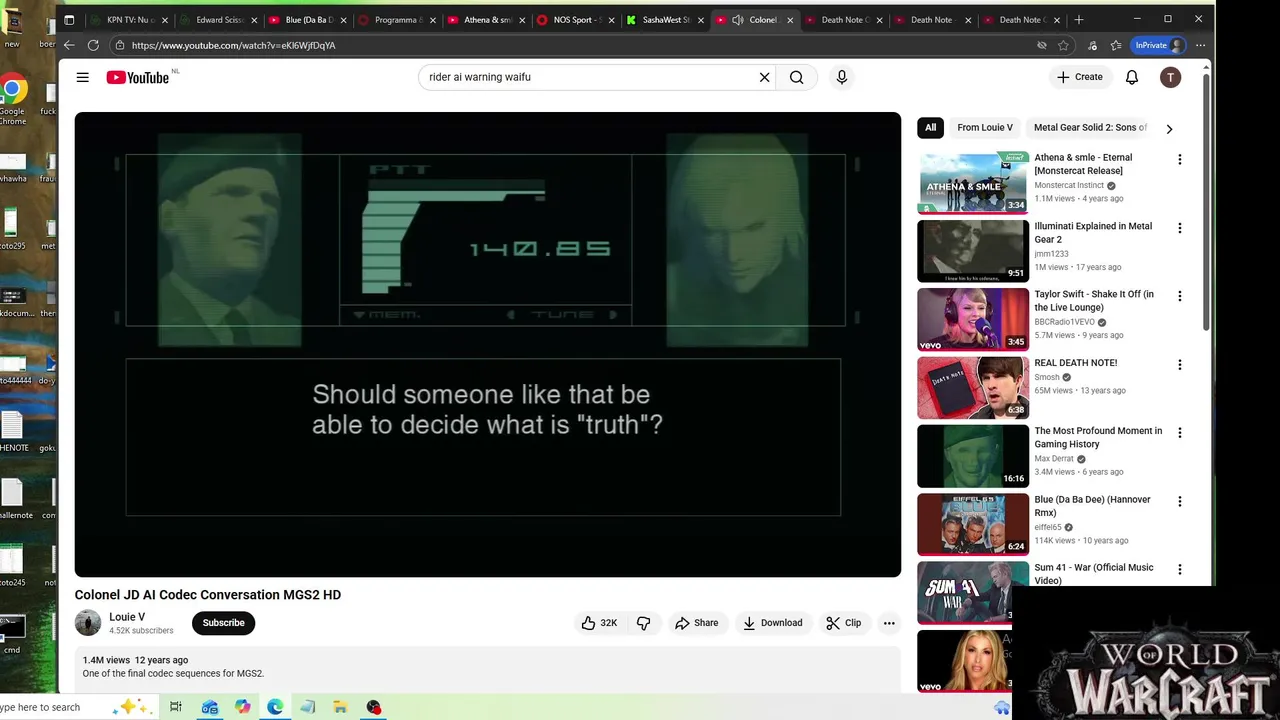Select Metal Gear Solid 2 chip

click(1090, 127)
